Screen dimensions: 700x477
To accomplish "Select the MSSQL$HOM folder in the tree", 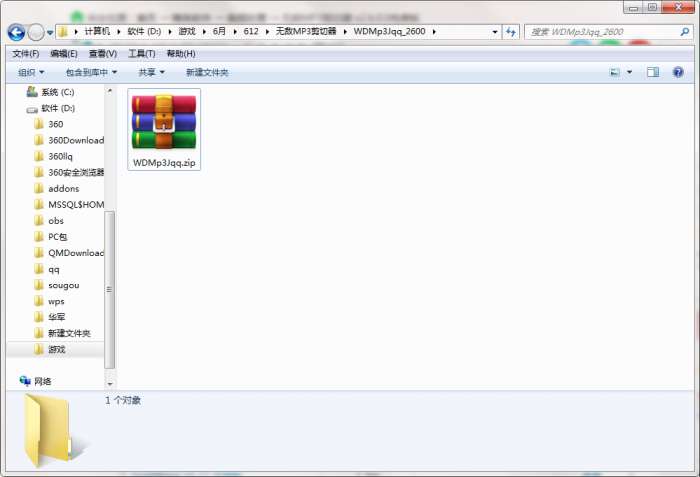I will [69, 205].
